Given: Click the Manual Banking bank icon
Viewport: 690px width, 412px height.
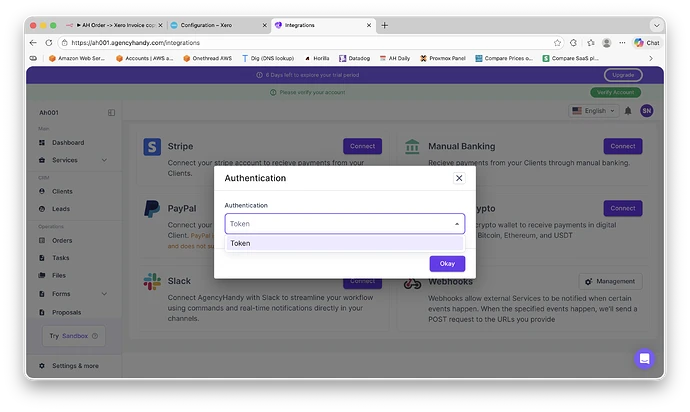Looking at the screenshot, I should [x=411, y=148].
